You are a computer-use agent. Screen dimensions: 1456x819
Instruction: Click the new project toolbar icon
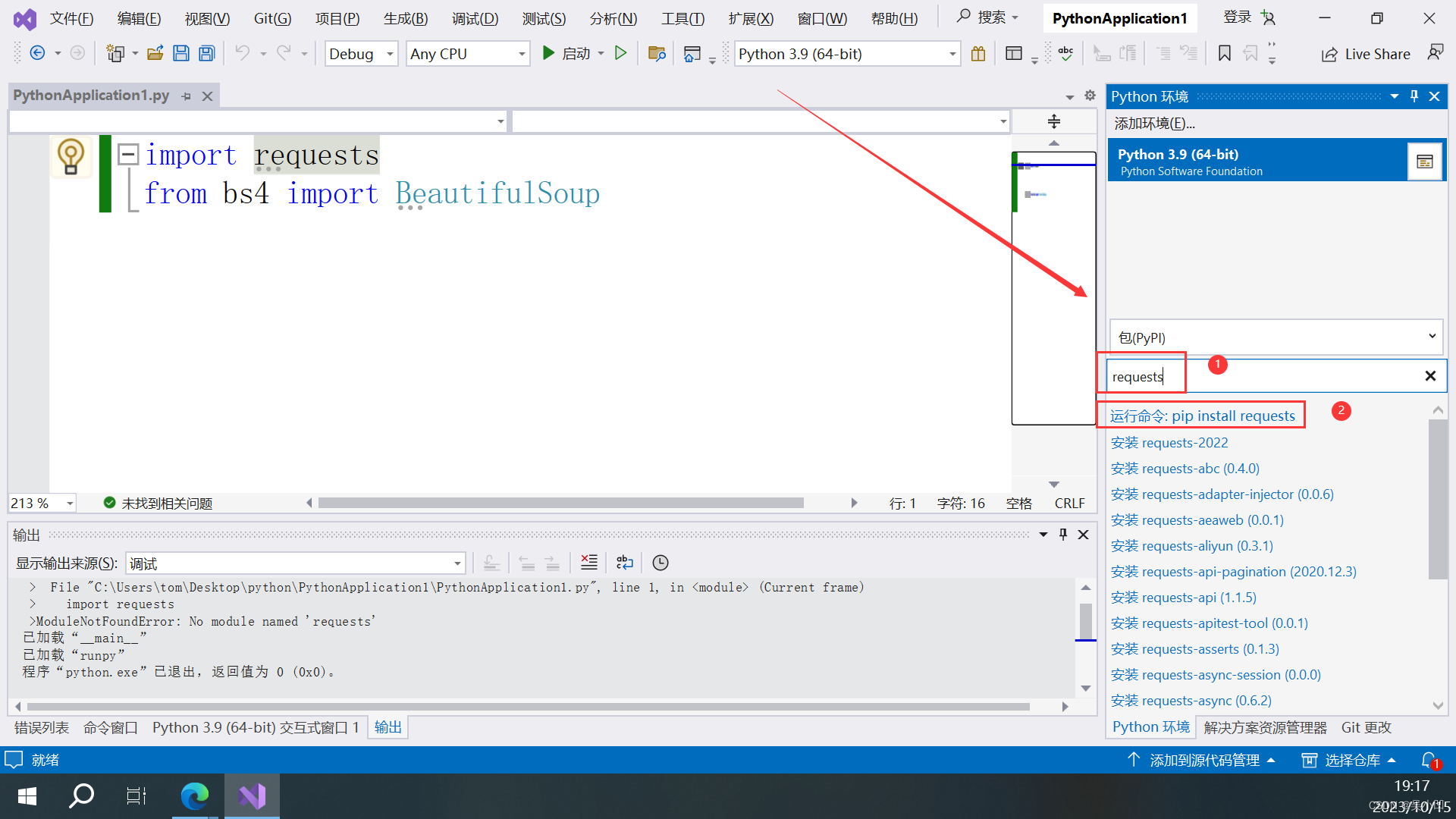115,53
